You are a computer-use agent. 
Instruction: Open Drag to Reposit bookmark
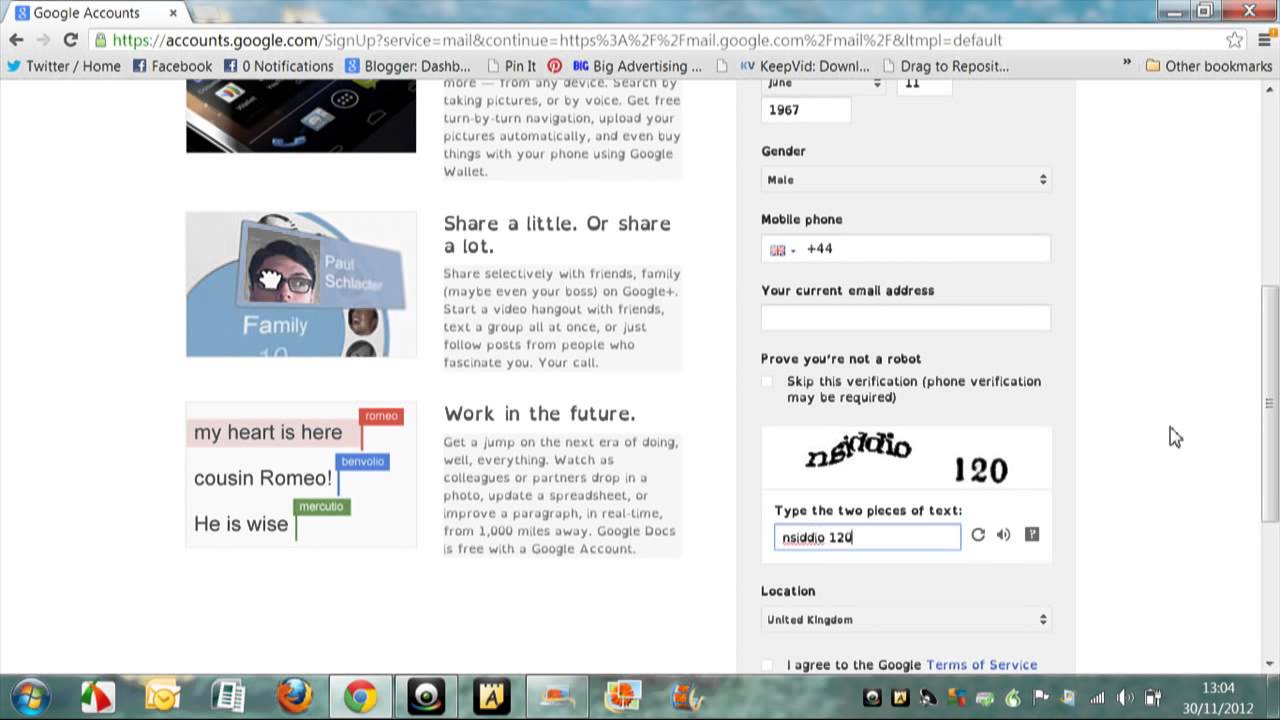(x=945, y=66)
